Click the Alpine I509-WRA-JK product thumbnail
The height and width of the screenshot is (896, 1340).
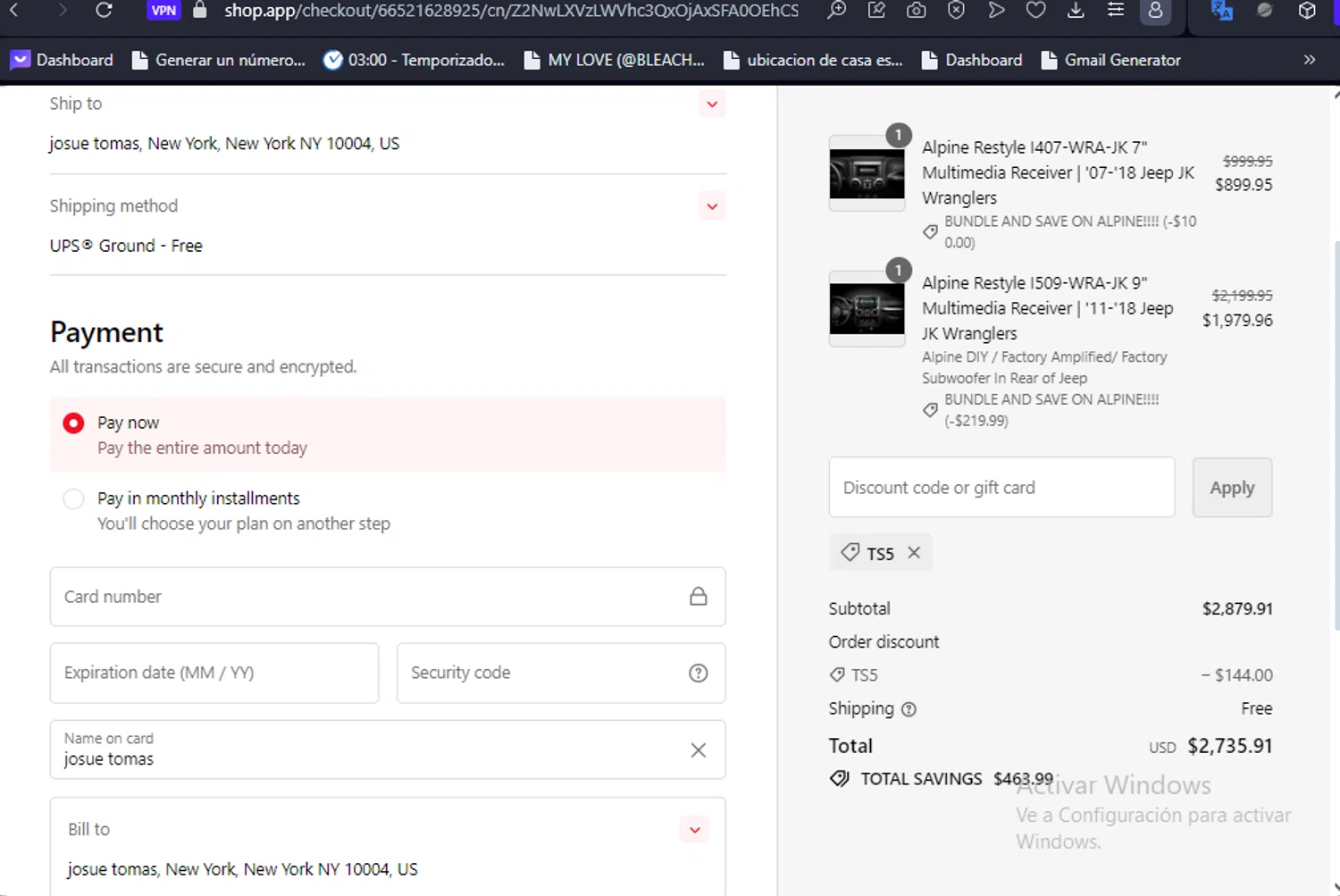867,309
